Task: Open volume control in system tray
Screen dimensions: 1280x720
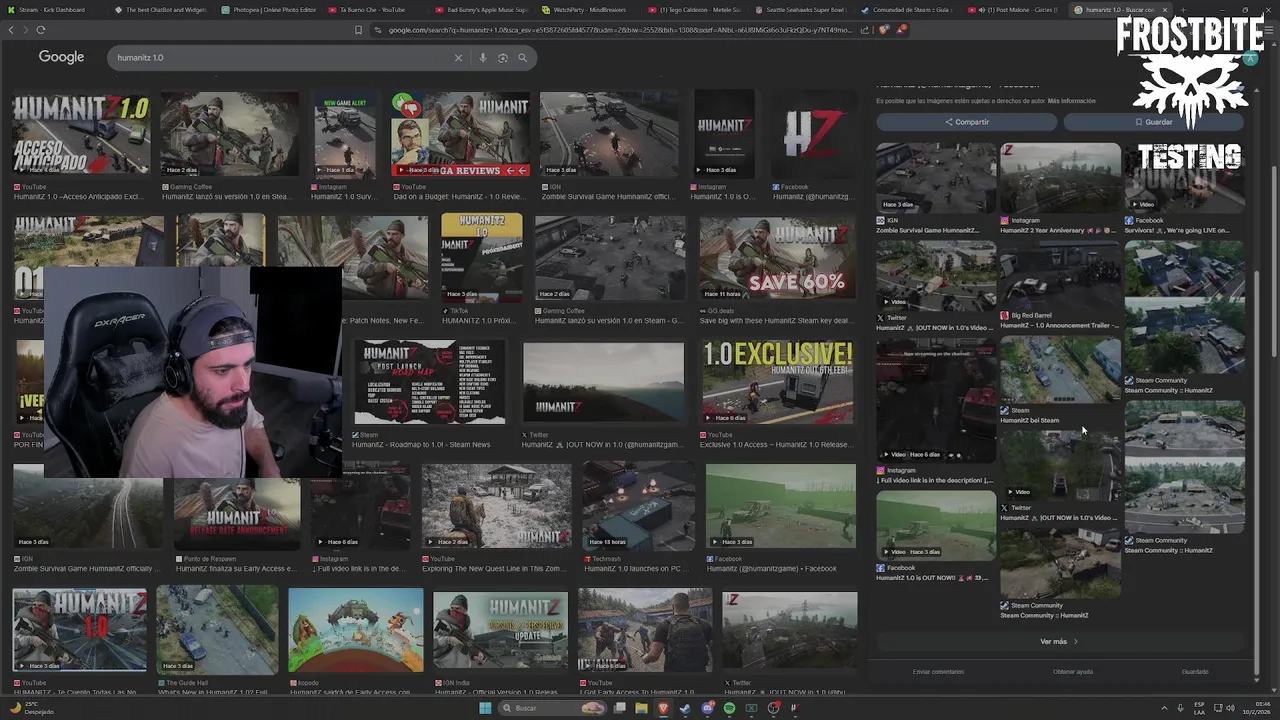Action: 1228,708
